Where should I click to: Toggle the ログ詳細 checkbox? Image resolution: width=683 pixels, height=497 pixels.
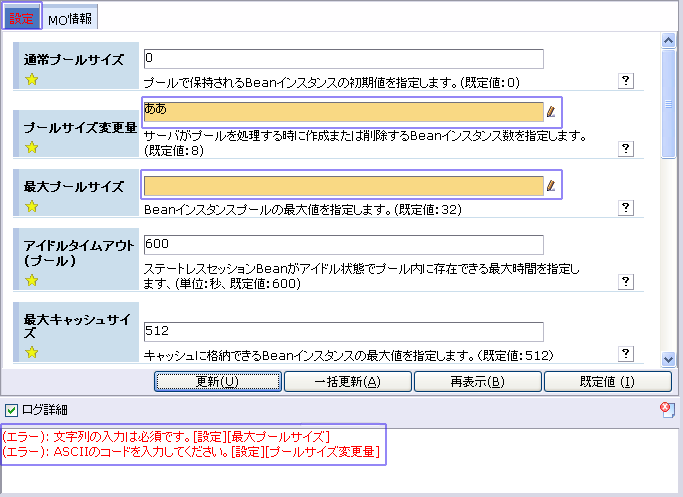click(x=11, y=409)
